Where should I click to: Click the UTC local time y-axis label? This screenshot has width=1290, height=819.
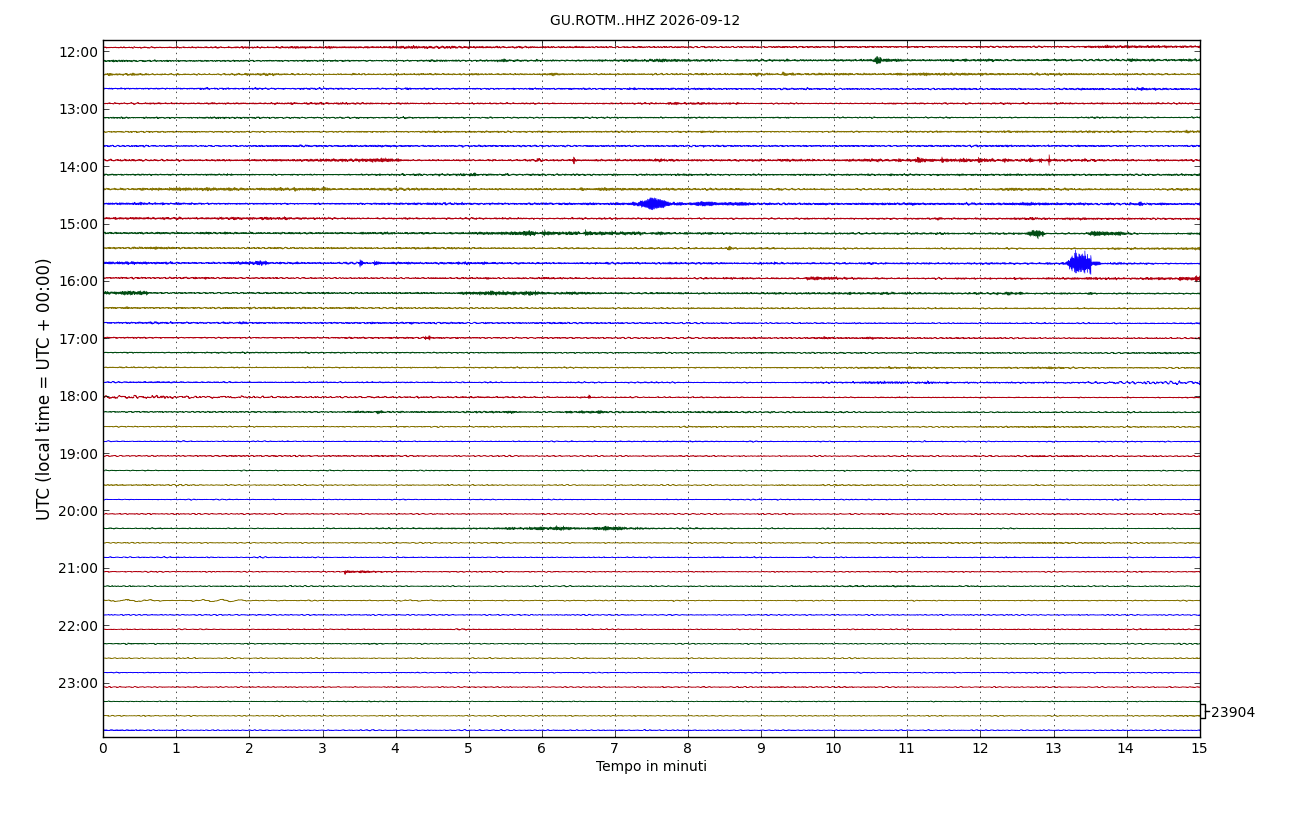tap(44, 389)
